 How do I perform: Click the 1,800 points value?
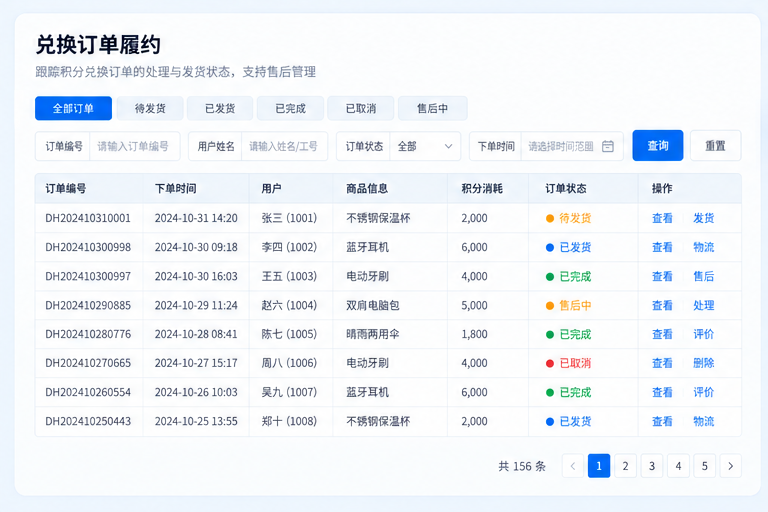click(x=474, y=334)
